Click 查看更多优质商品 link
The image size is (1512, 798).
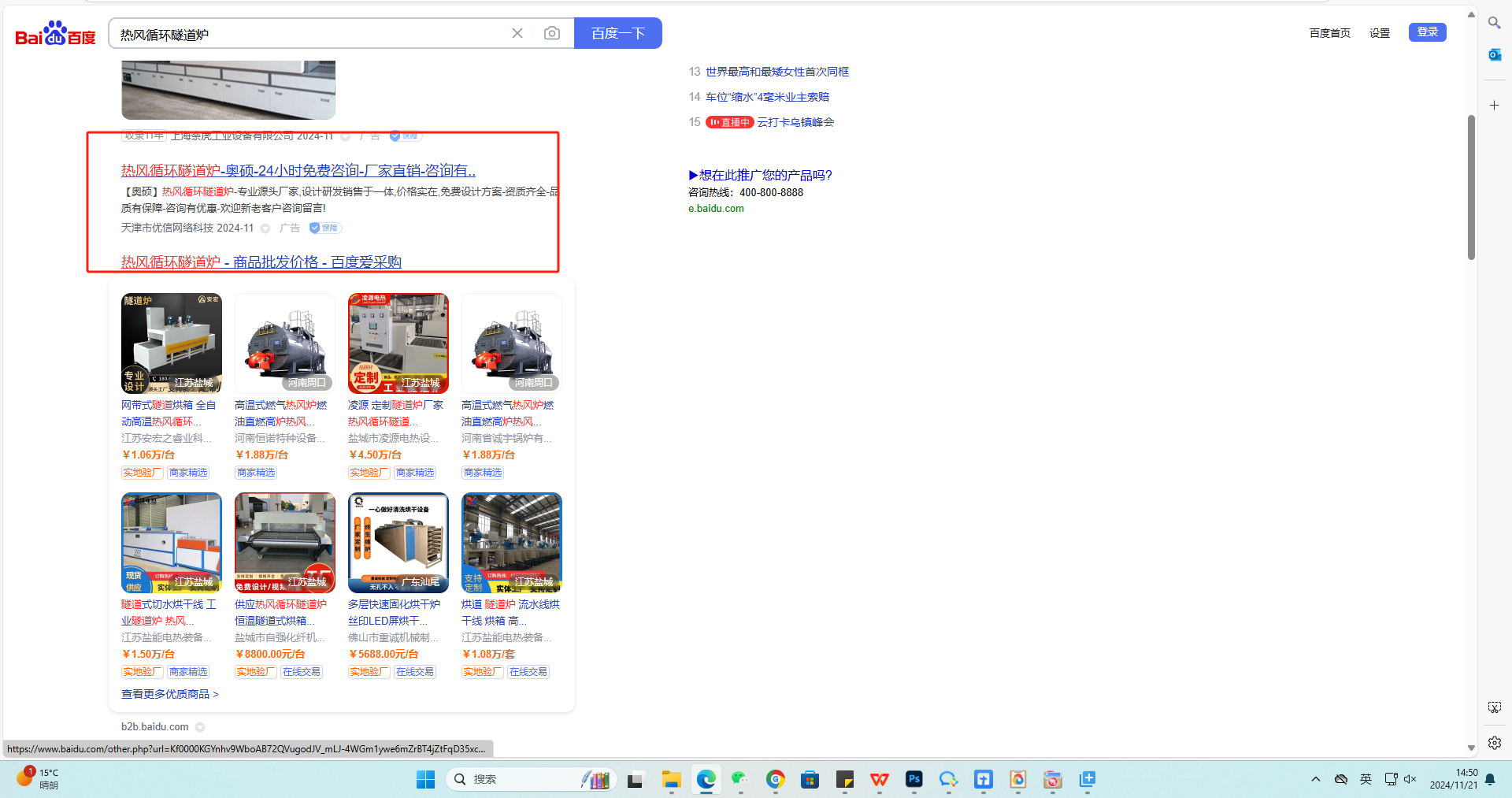click(170, 694)
